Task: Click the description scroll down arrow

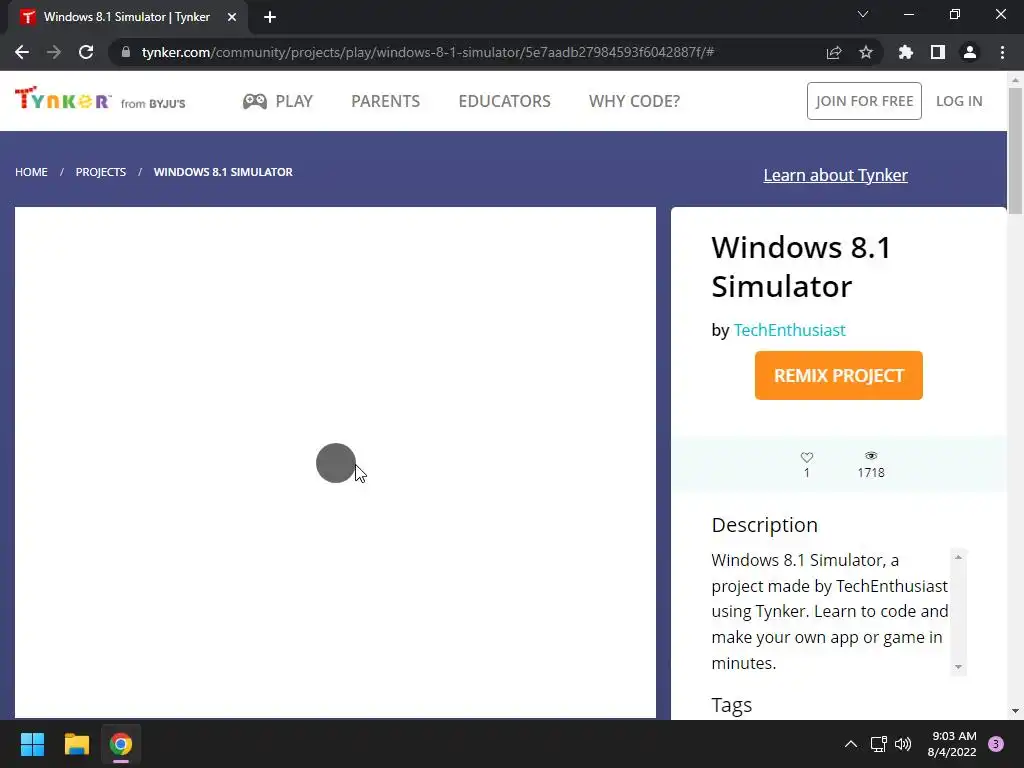Action: point(958,667)
